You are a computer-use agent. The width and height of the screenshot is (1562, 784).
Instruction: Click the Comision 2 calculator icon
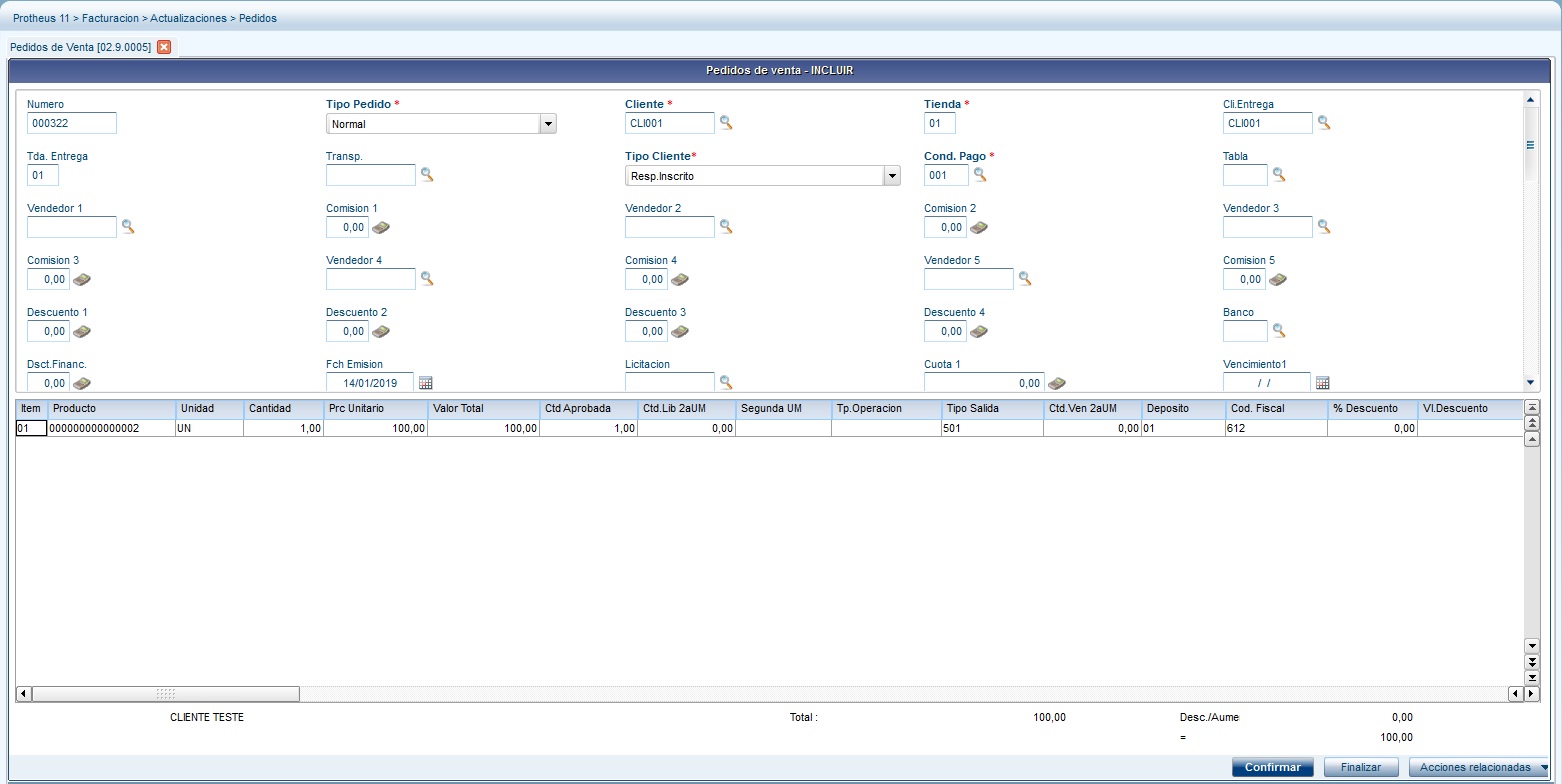[979, 227]
